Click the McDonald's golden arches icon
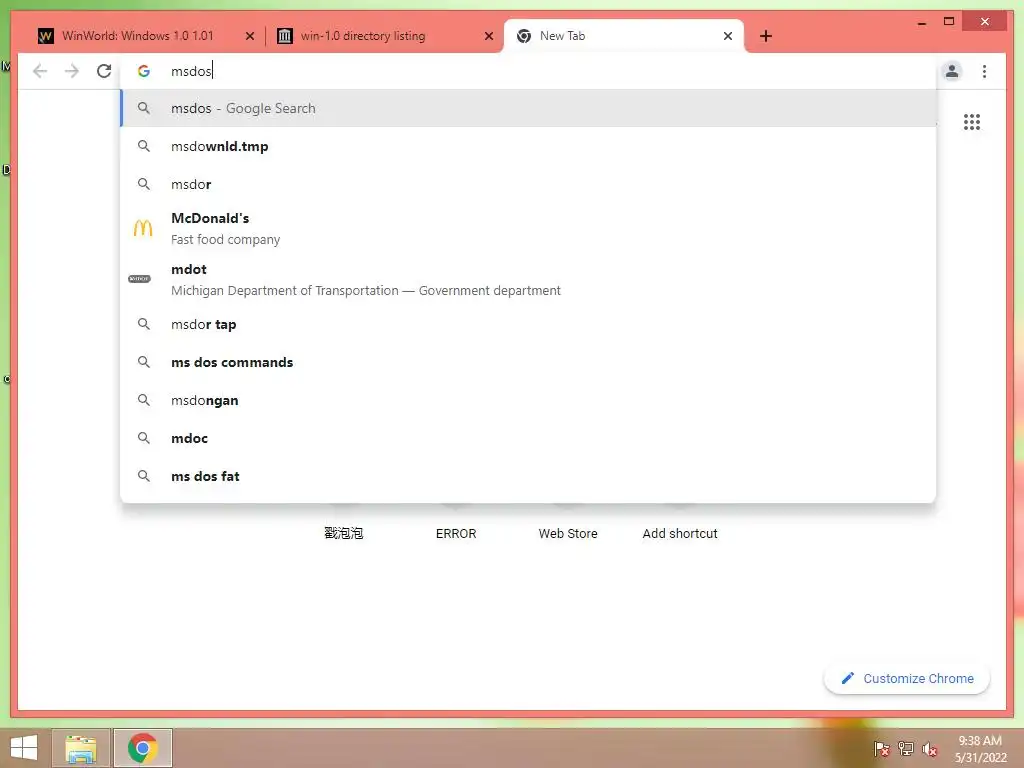Viewport: 1024px width, 768px height. [x=143, y=228]
